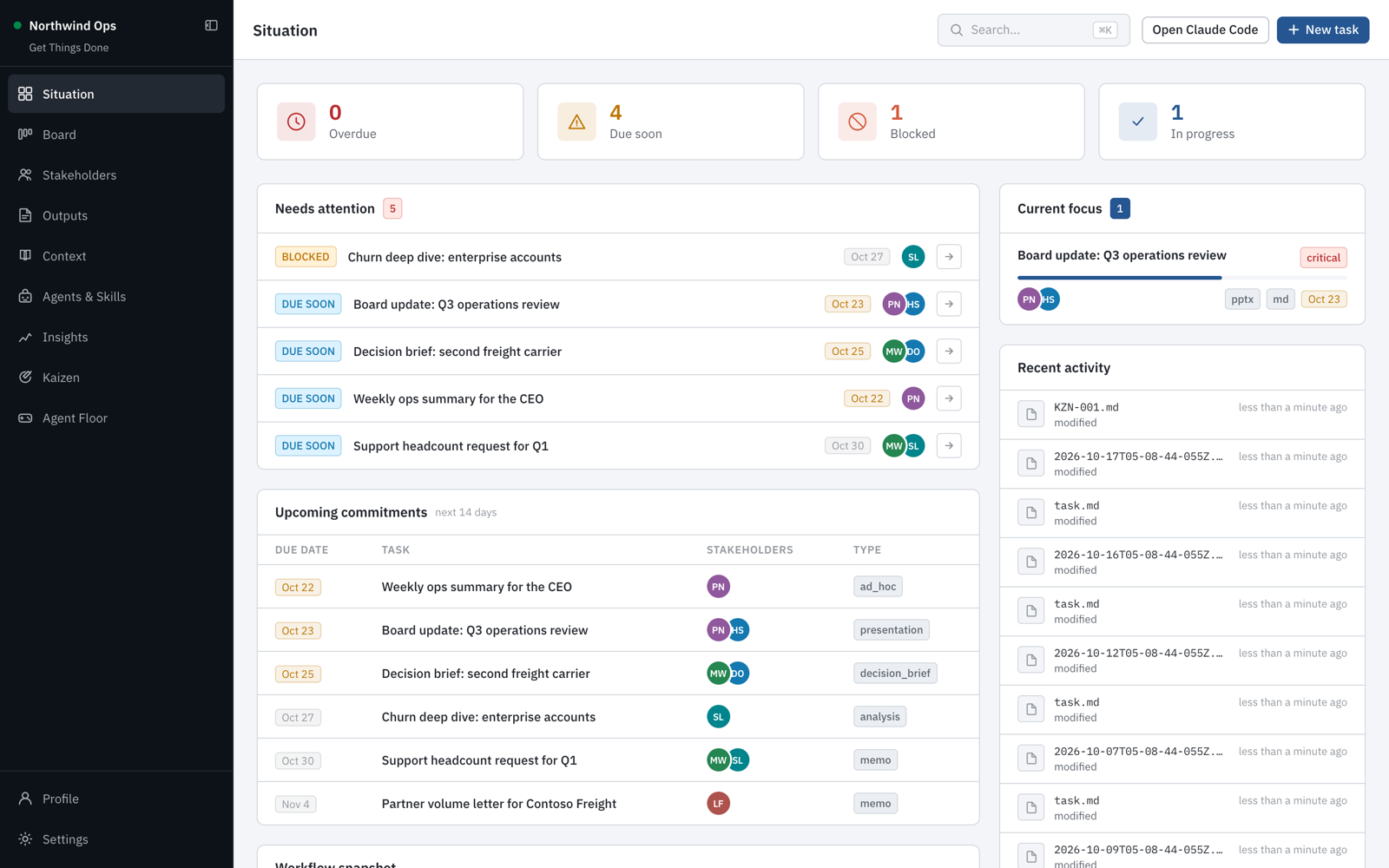Go to Situation in the sidebar
The width and height of the screenshot is (1389, 868).
click(116, 94)
